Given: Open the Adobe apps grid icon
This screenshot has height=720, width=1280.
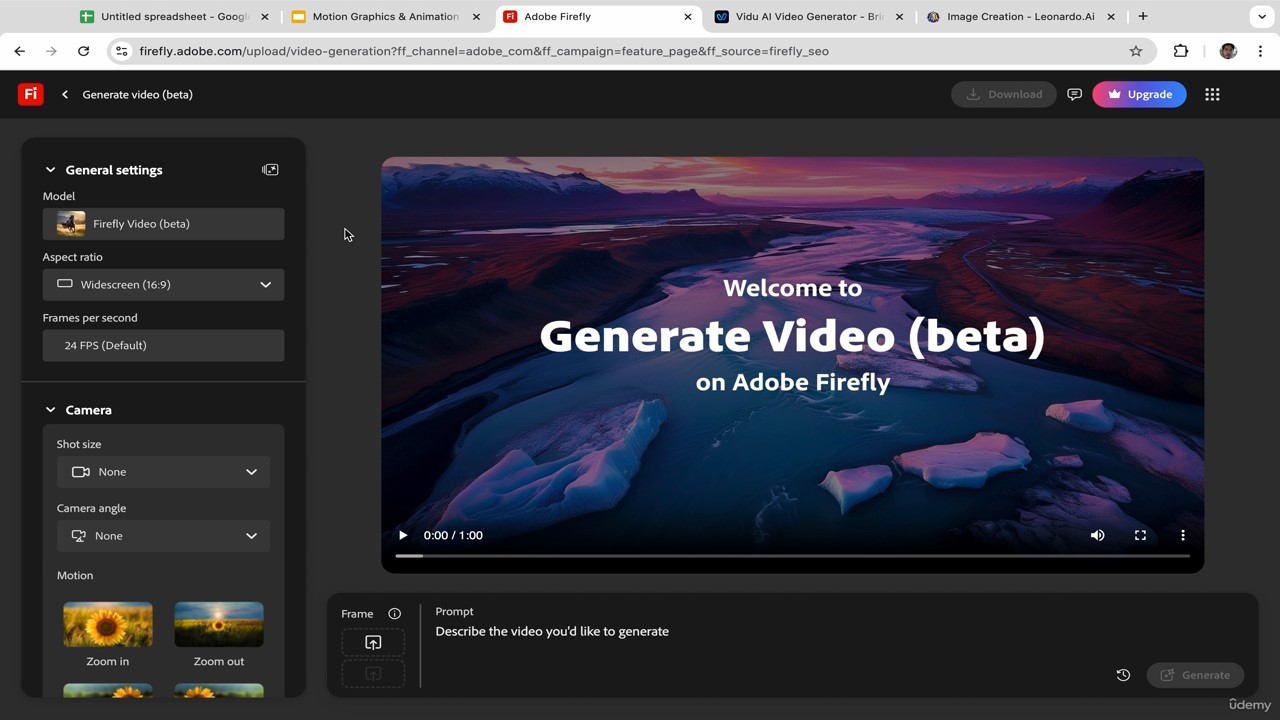Looking at the screenshot, I should [x=1212, y=94].
